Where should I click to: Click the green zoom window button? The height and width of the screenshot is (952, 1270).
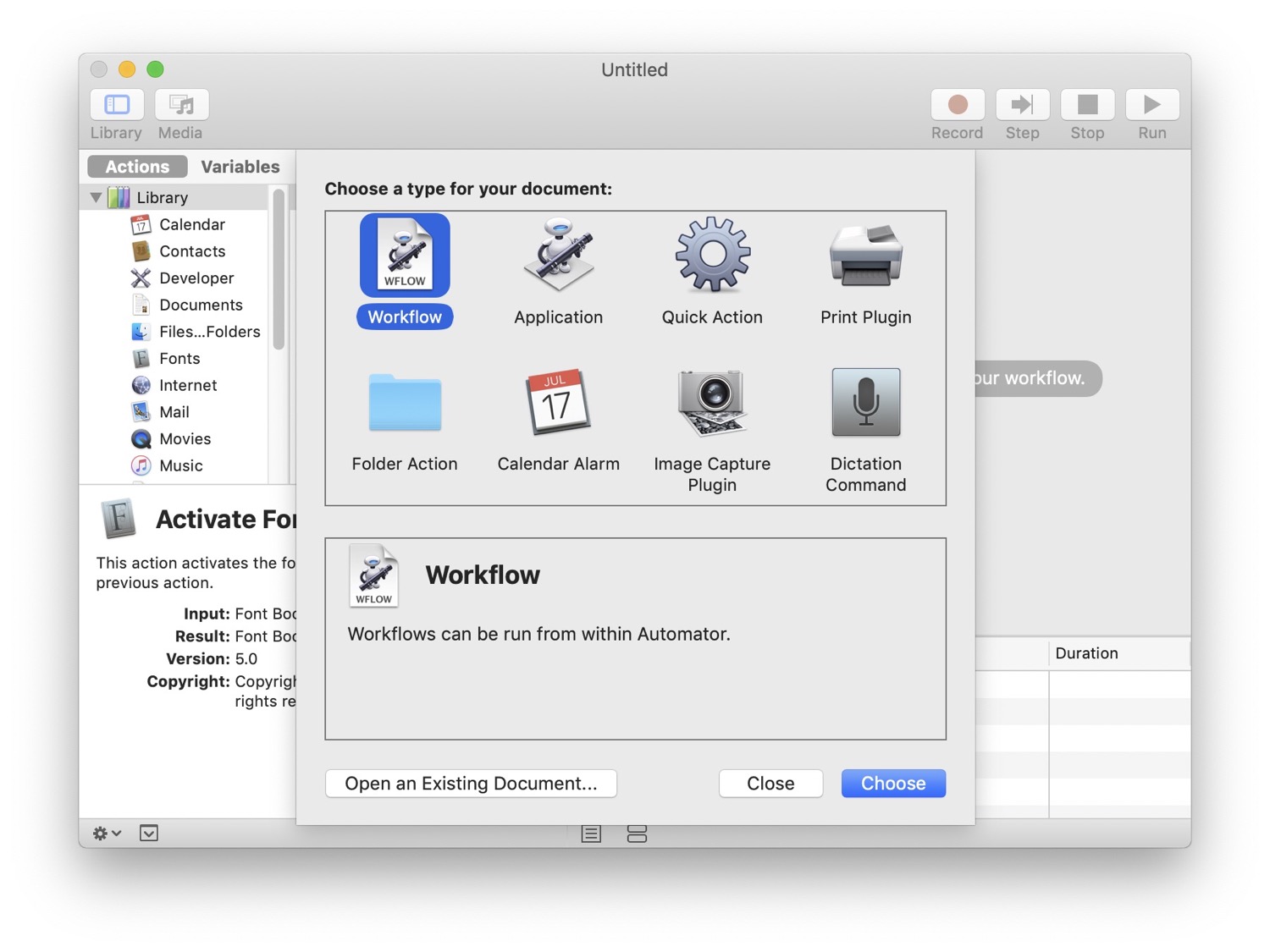pyautogui.click(x=155, y=69)
